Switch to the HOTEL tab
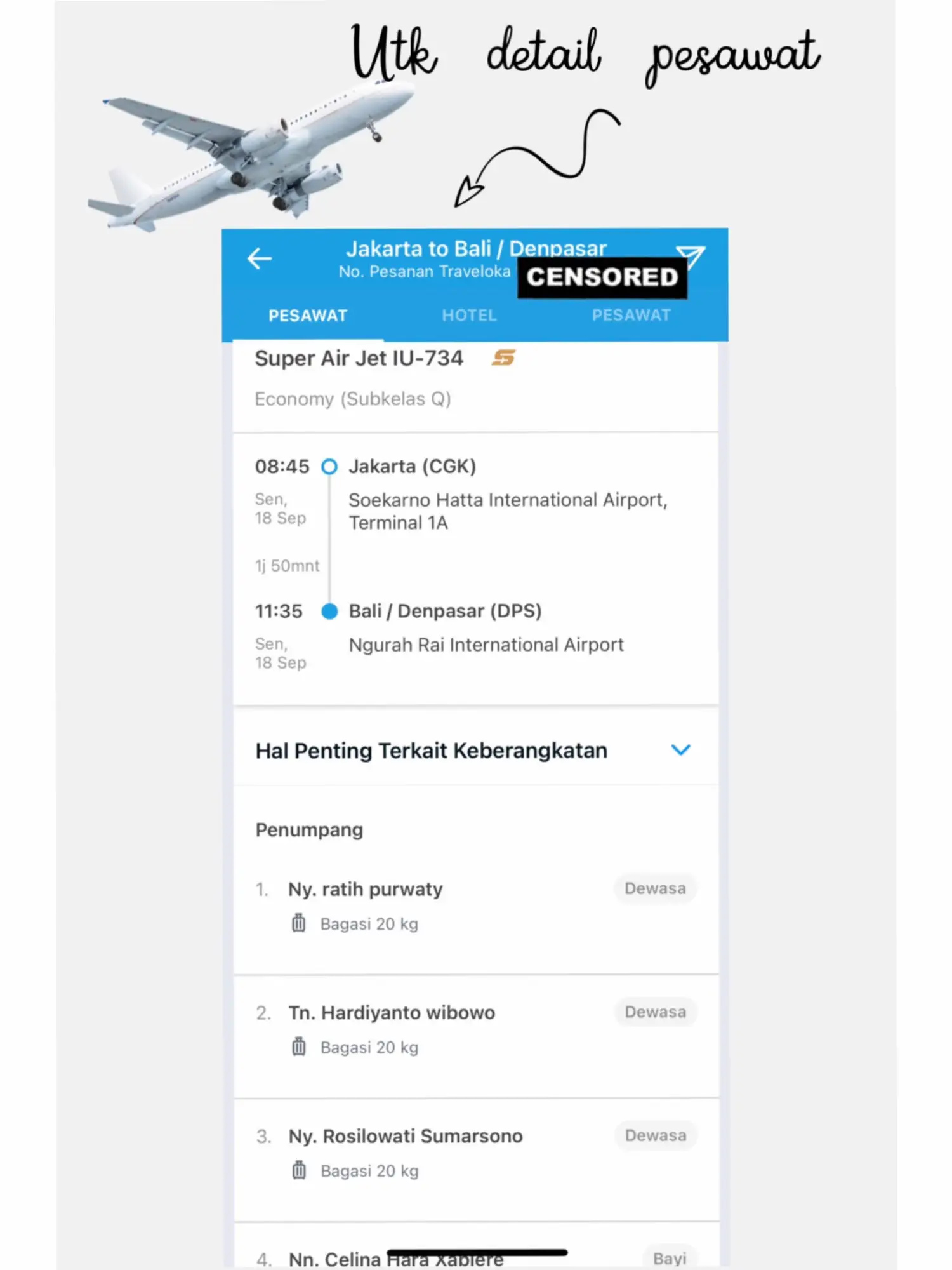952x1270 pixels. click(x=470, y=316)
